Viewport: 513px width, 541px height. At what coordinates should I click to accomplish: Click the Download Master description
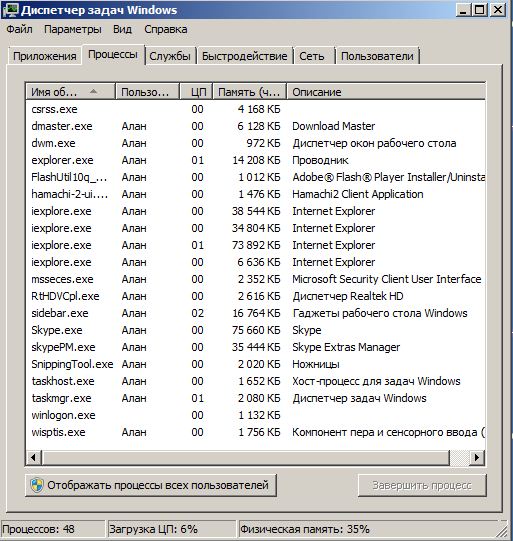(333, 126)
